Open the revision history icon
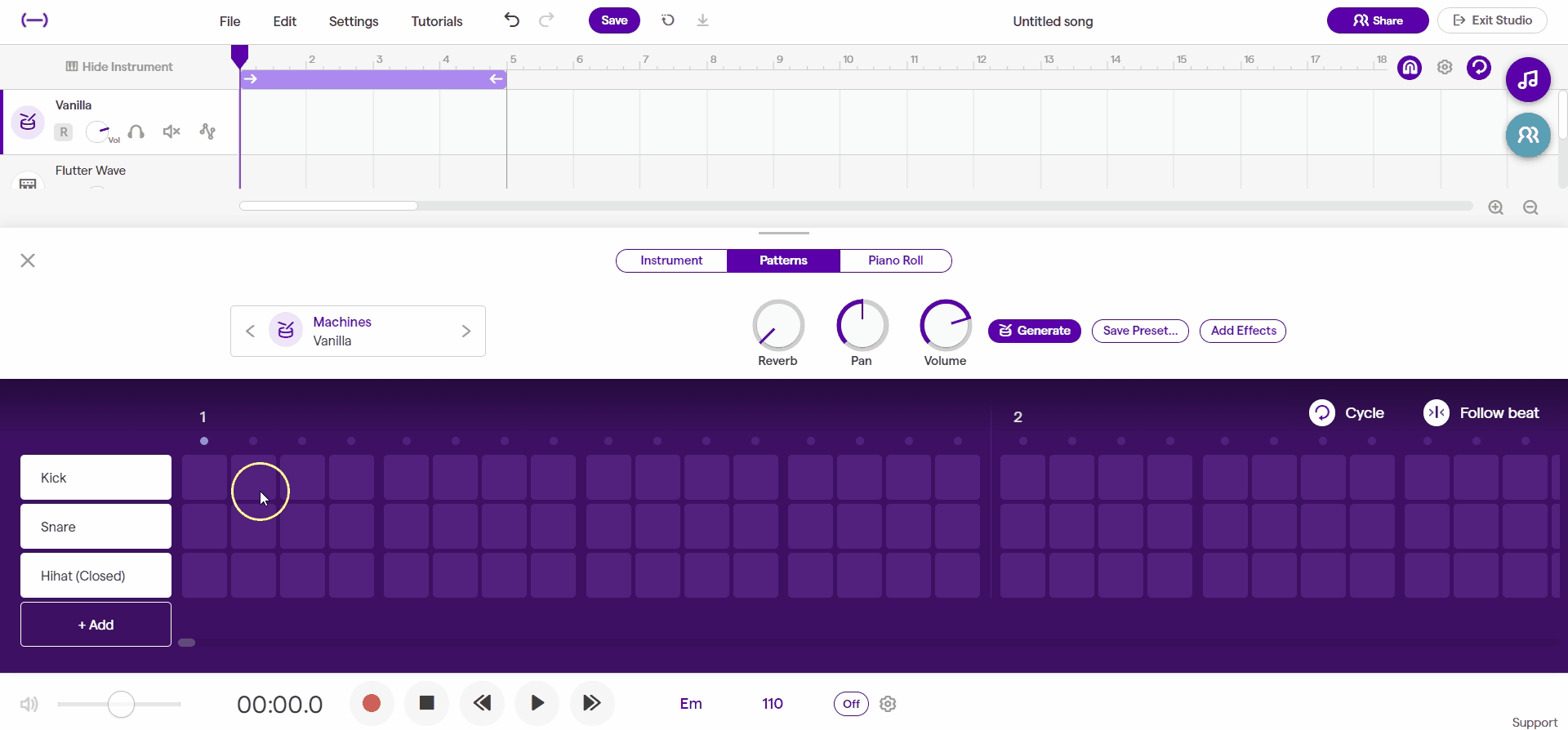Screen dimensions: 1568x730 tap(668, 20)
